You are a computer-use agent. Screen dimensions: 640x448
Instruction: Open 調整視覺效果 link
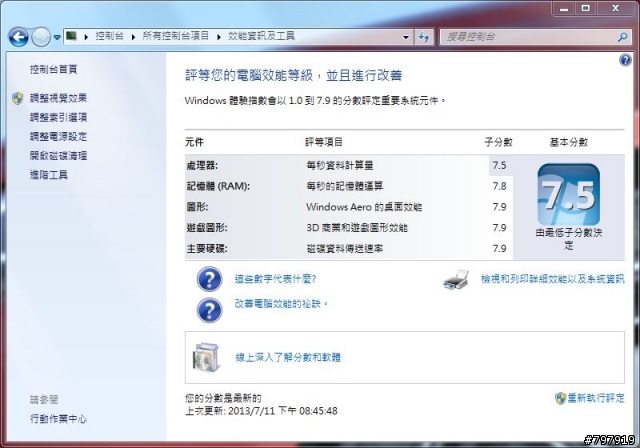[58, 98]
